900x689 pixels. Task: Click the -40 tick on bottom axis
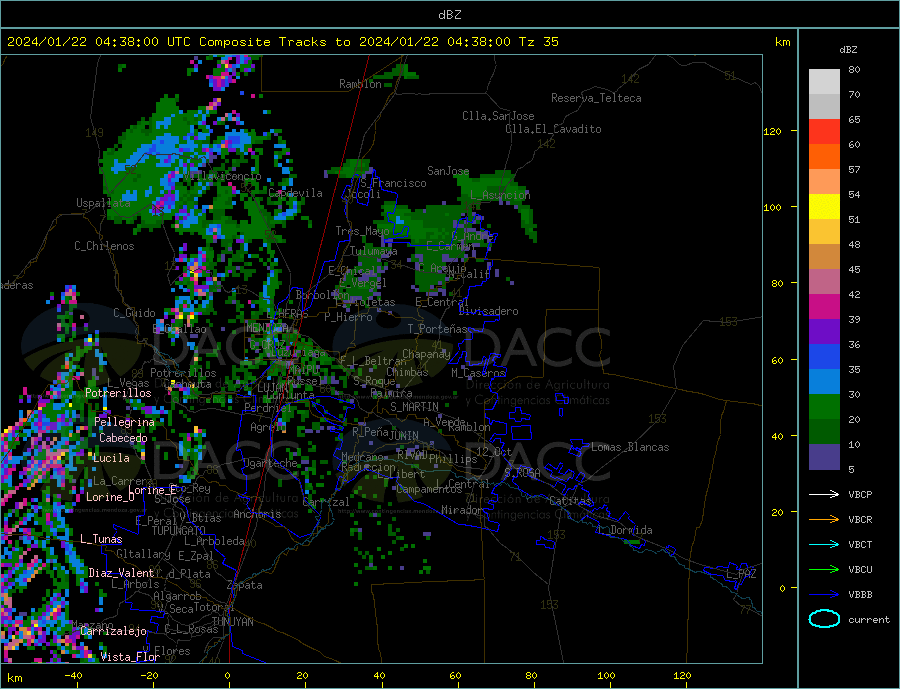pyautogui.click(x=73, y=676)
